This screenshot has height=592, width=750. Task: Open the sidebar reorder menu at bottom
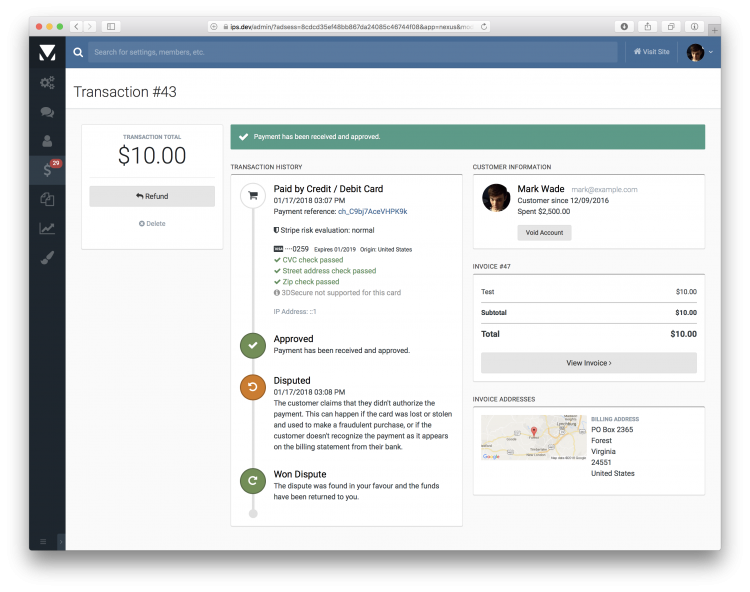(43, 541)
